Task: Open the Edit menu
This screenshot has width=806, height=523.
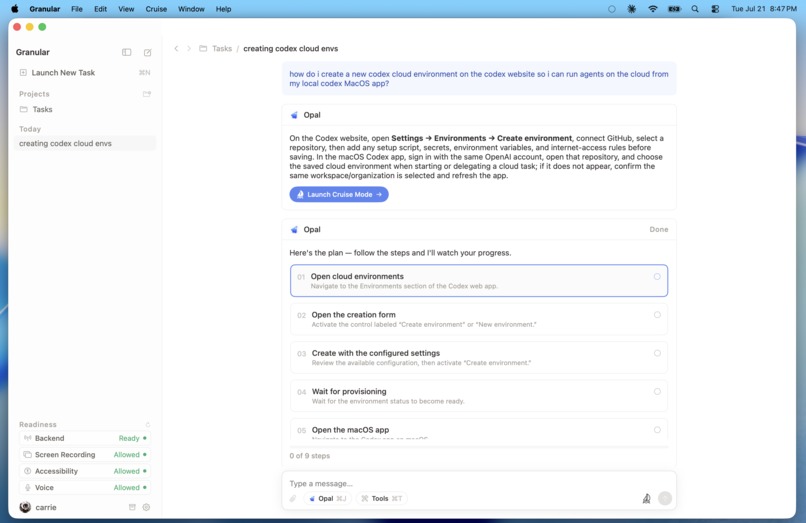Action: pos(100,9)
